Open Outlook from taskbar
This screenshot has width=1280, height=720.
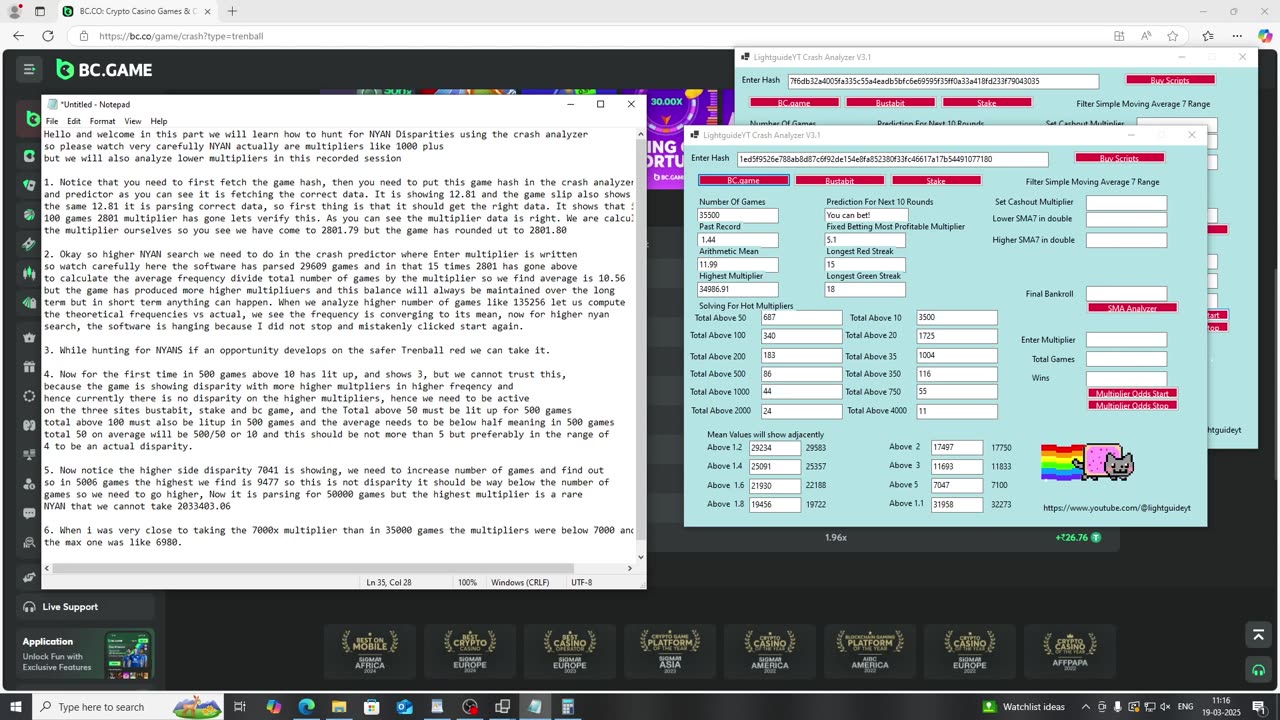404,707
